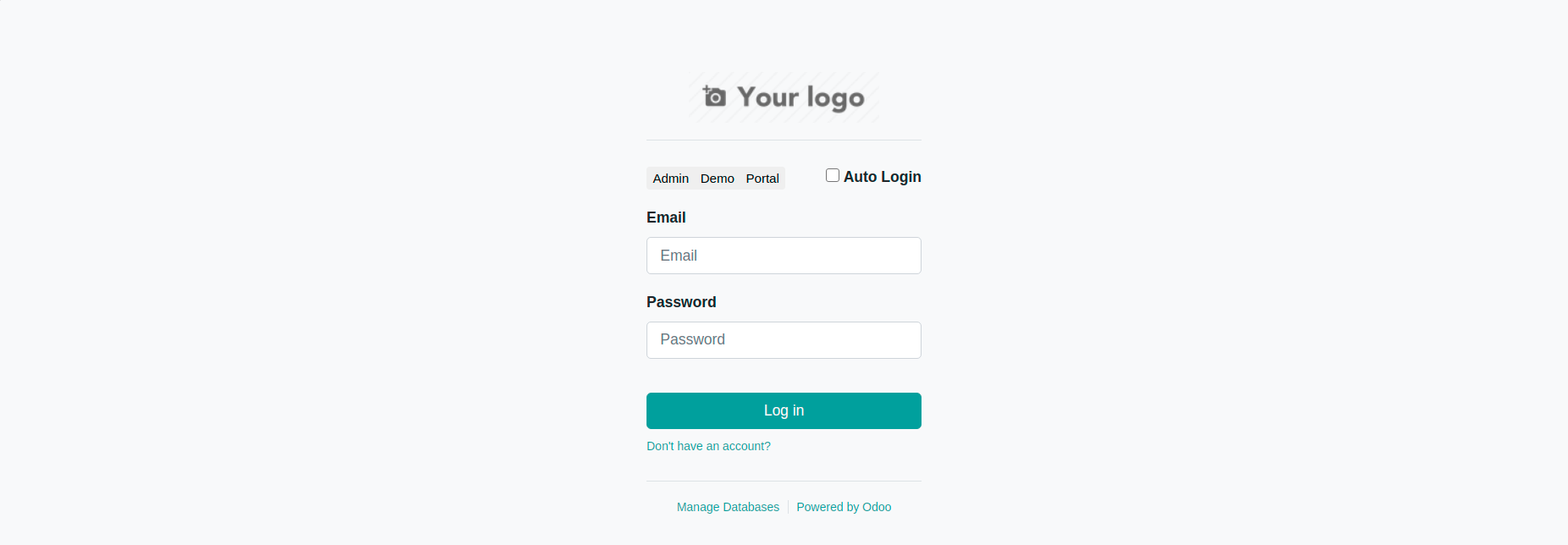Select the Admin quick login button
The width and height of the screenshot is (1568, 545).
[671, 179]
